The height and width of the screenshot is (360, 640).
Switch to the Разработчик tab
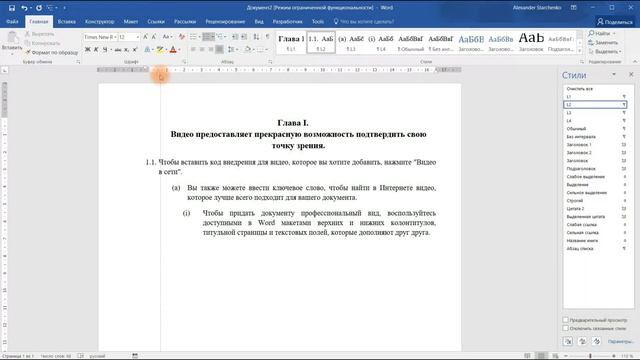tap(287, 21)
